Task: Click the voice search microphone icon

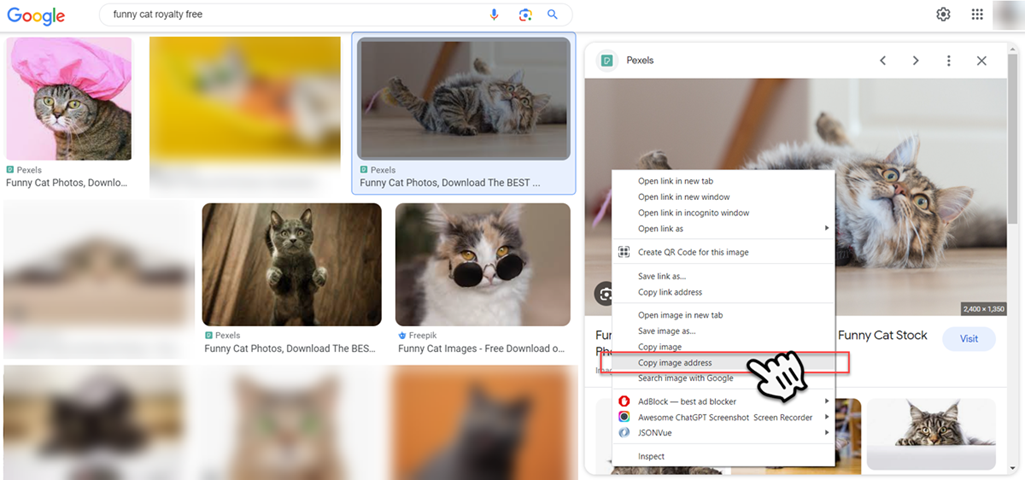Action: tap(494, 15)
